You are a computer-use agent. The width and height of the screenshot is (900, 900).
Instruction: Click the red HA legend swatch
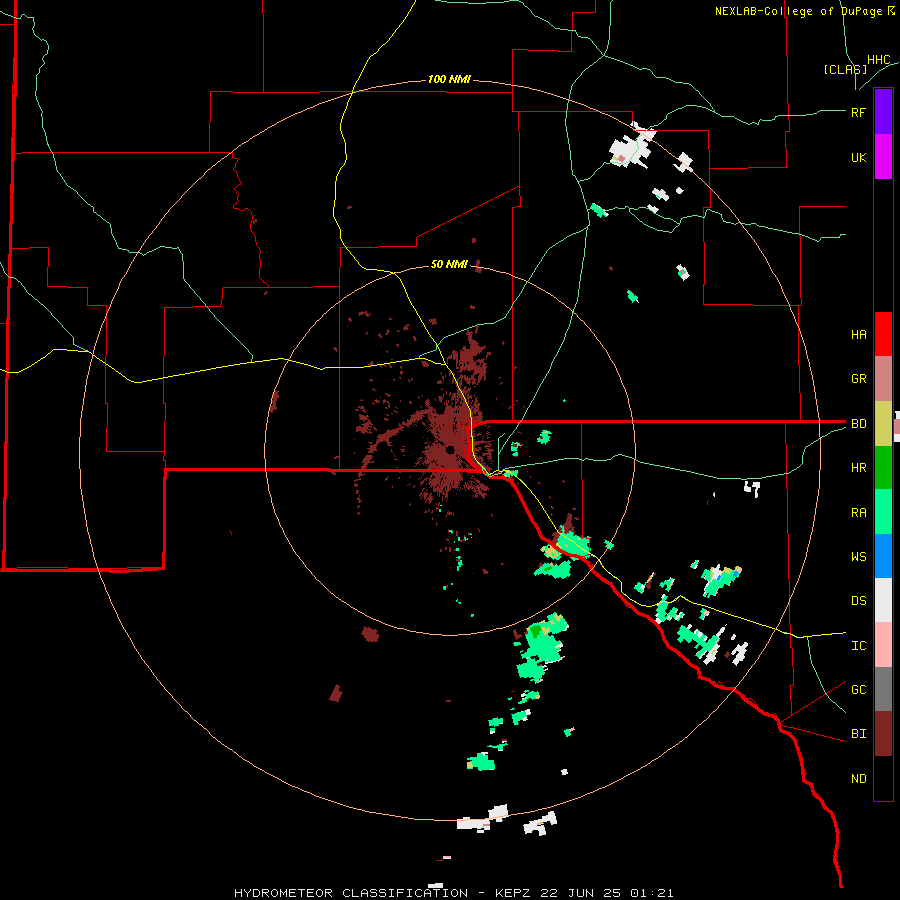[x=883, y=334]
